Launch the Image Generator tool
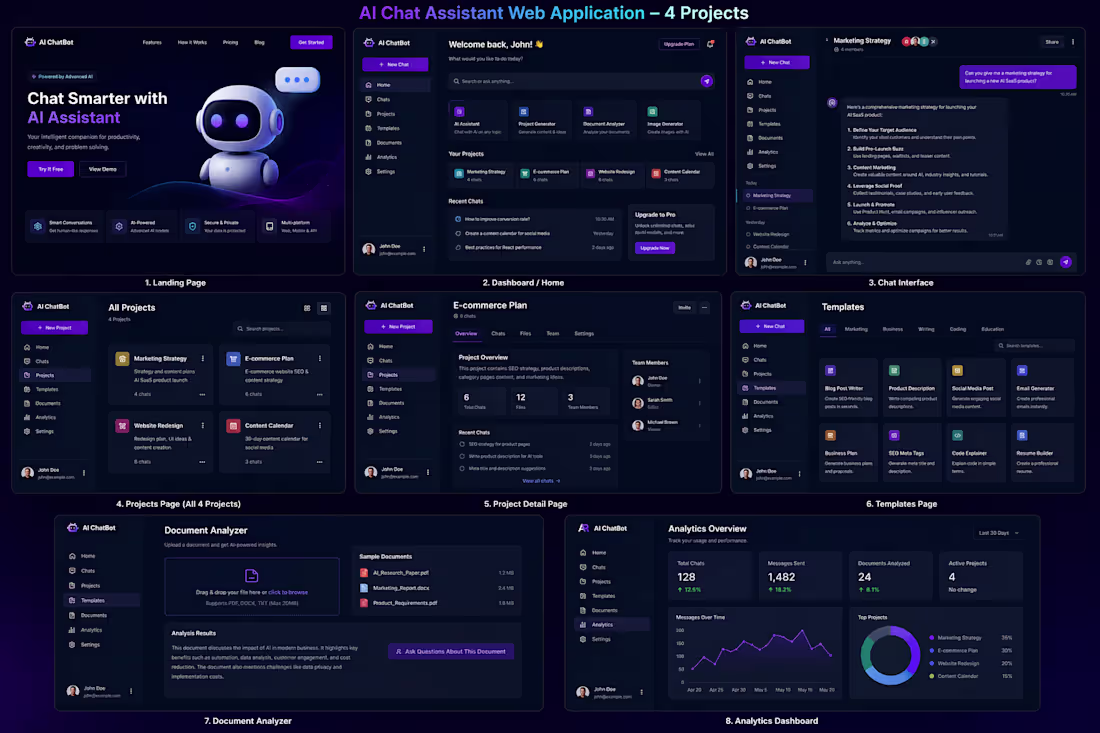 [x=652, y=112]
